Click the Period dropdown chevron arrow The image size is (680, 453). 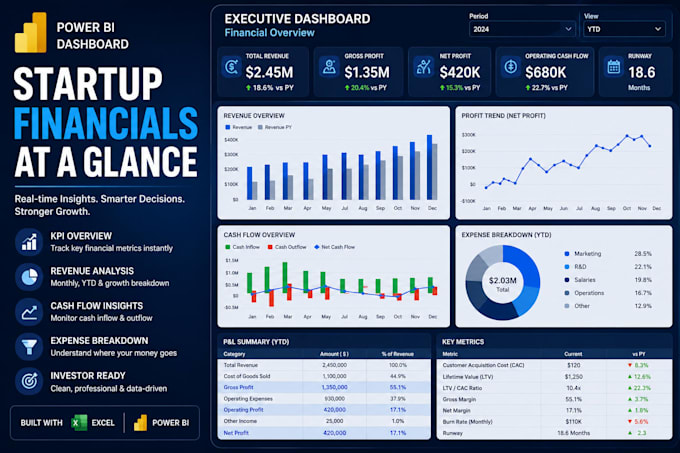pos(568,29)
